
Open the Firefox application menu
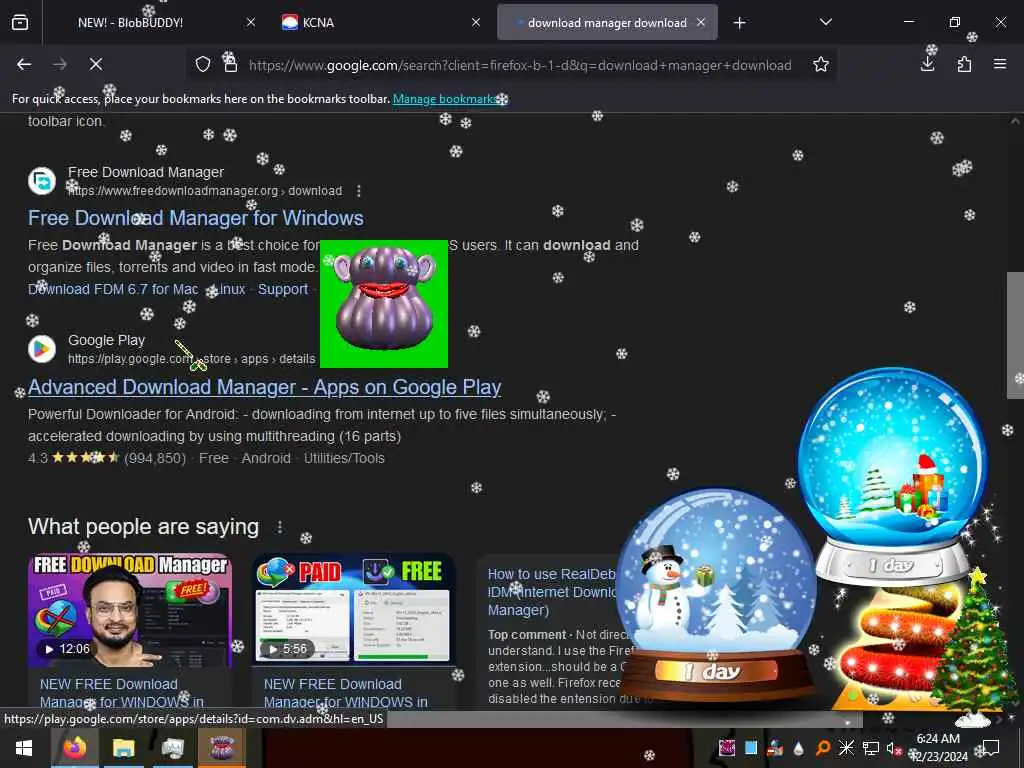[x=1000, y=64]
